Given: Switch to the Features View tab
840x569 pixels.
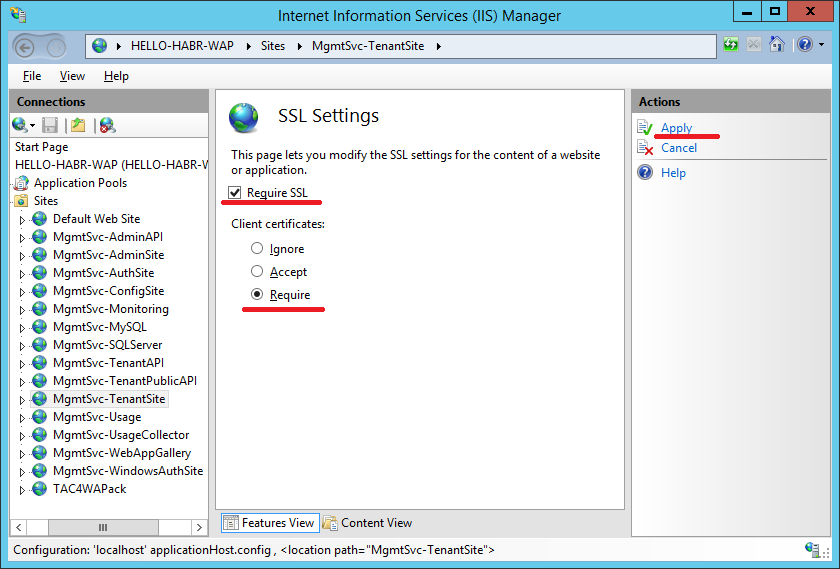Looking at the screenshot, I should (x=270, y=523).
